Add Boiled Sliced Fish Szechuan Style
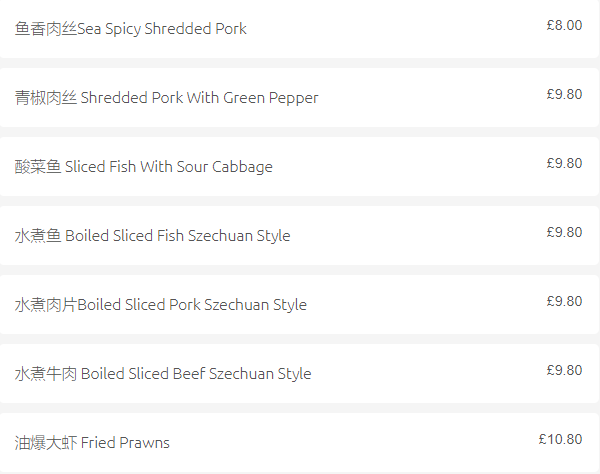The height and width of the screenshot is (474, 600). 299,235
